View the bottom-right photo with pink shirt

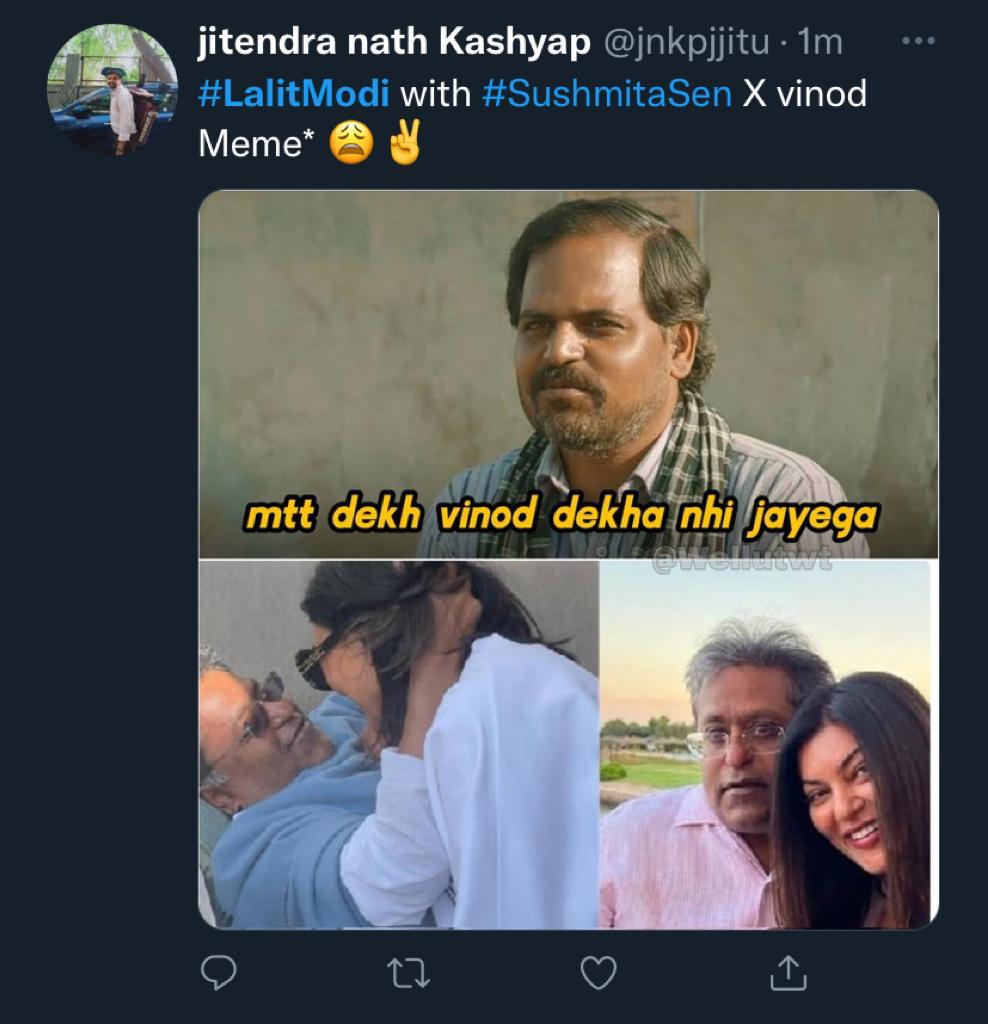pos(768,745)
